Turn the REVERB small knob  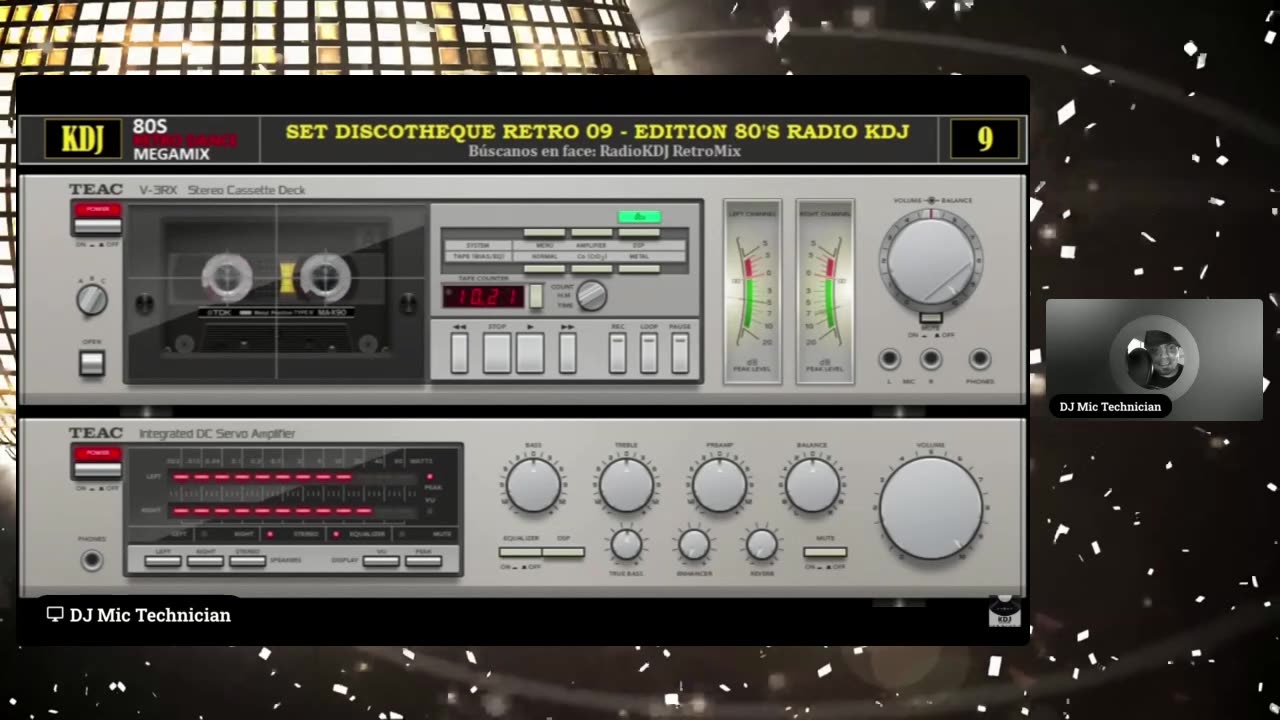[x=762, y=545]
